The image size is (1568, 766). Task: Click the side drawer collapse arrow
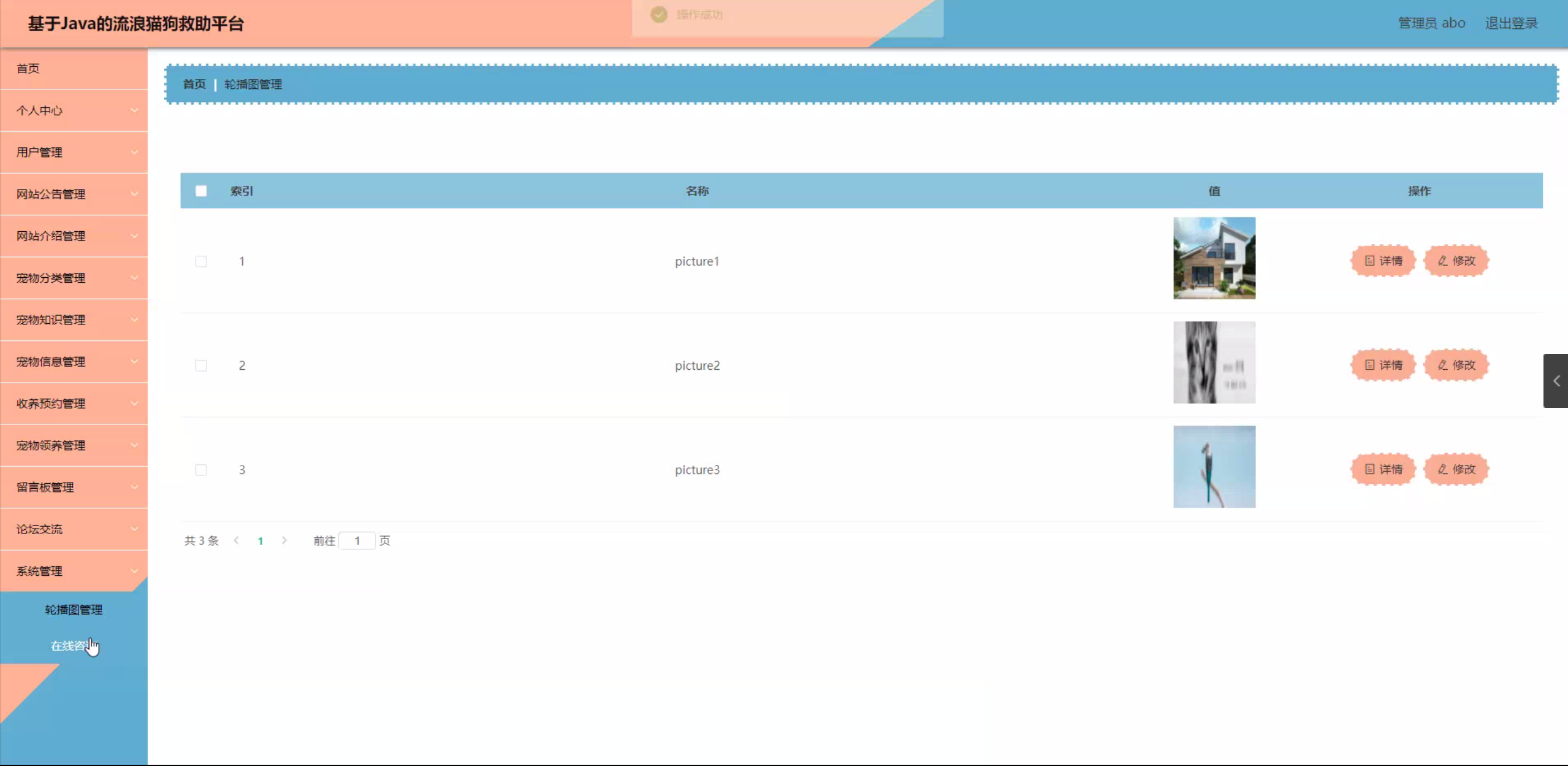(1555, 381)
